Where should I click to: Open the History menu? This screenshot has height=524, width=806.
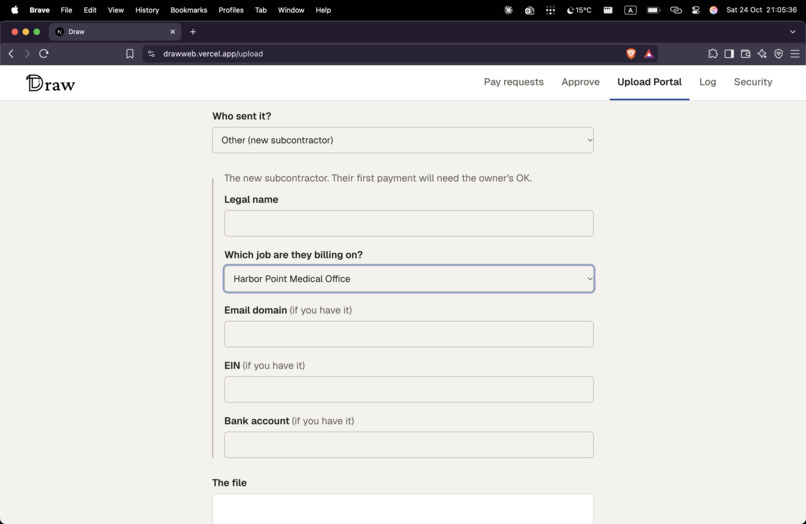coord(147,10)
